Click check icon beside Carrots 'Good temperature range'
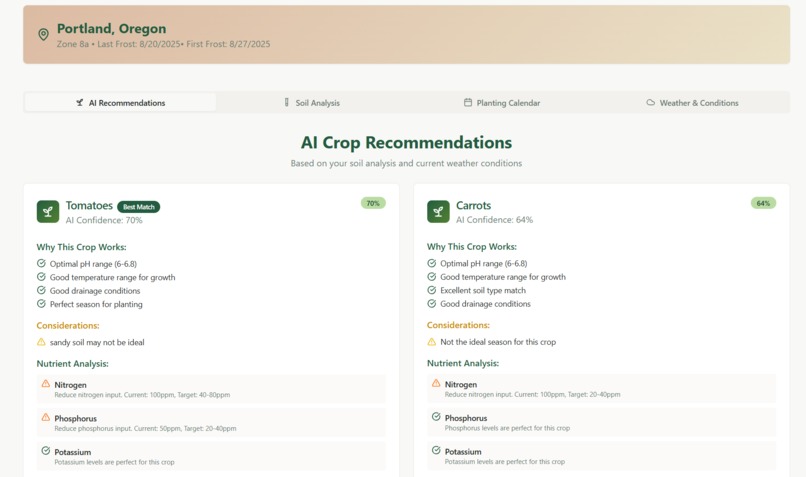Screen dimensions: 806x477 click(432, 277)
